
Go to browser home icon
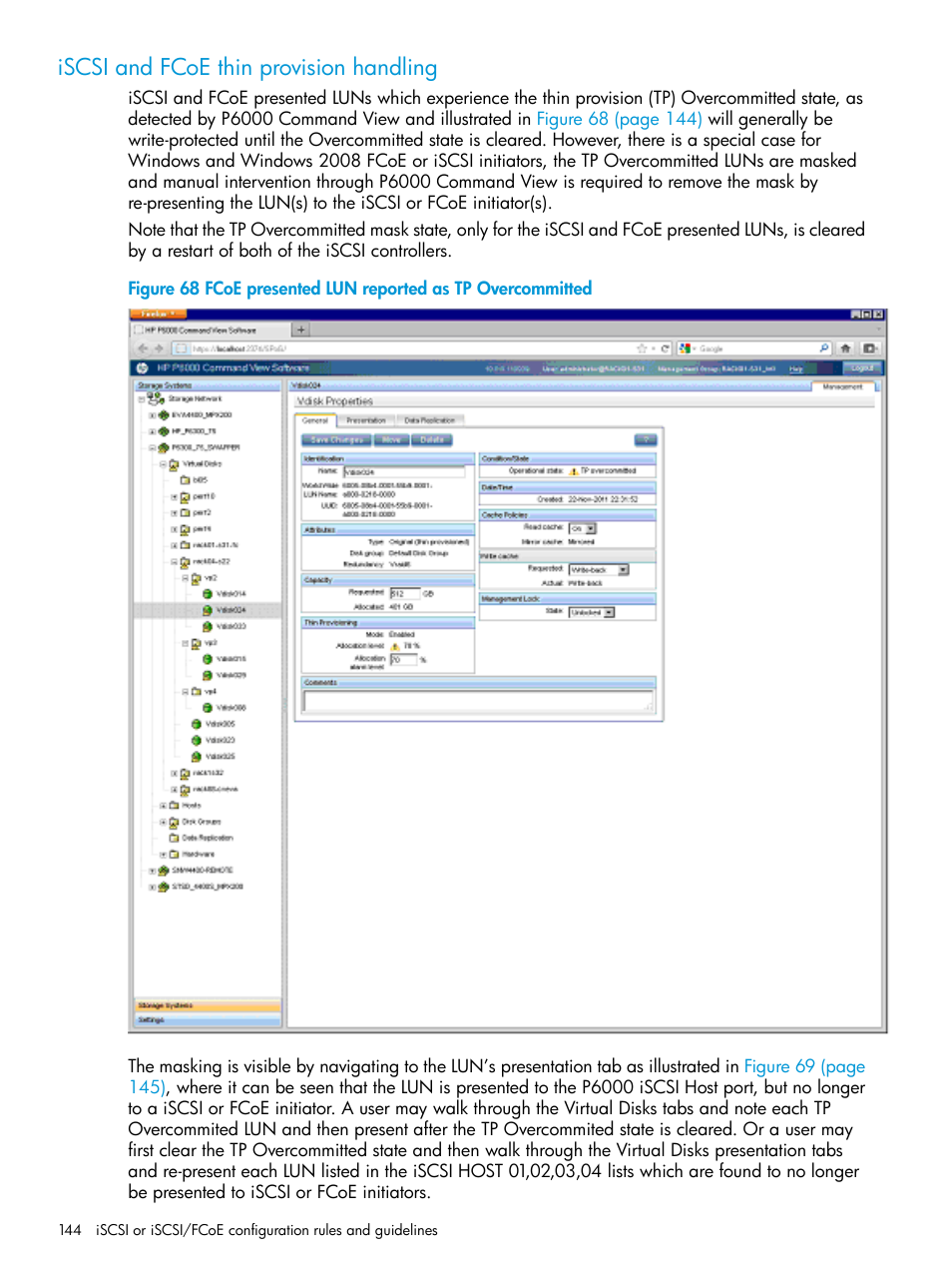[x=846, y=348]
